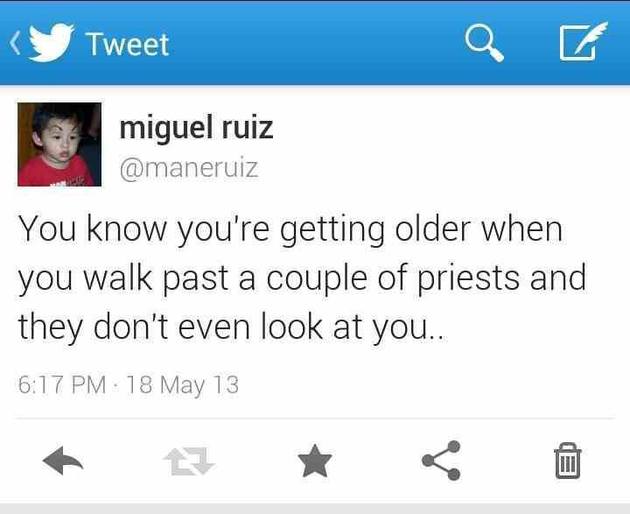Click the gray strip below the tweet

tap(315, 508)
